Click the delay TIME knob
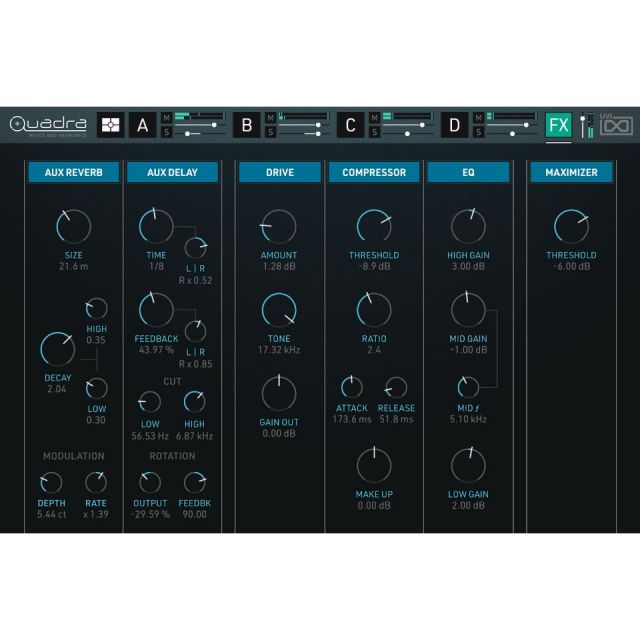Screen dimensions: 640x640 coord(156,227)
